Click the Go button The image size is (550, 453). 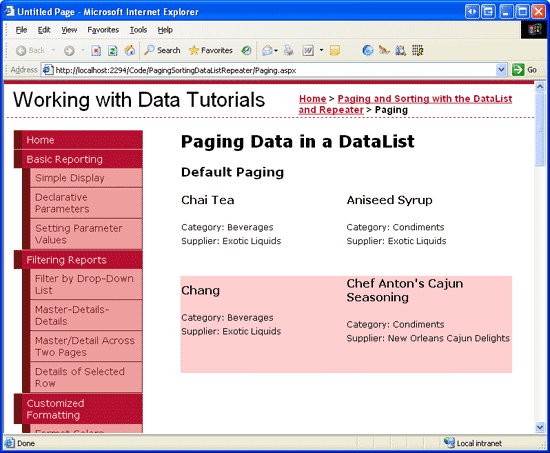tap(524, 70)
